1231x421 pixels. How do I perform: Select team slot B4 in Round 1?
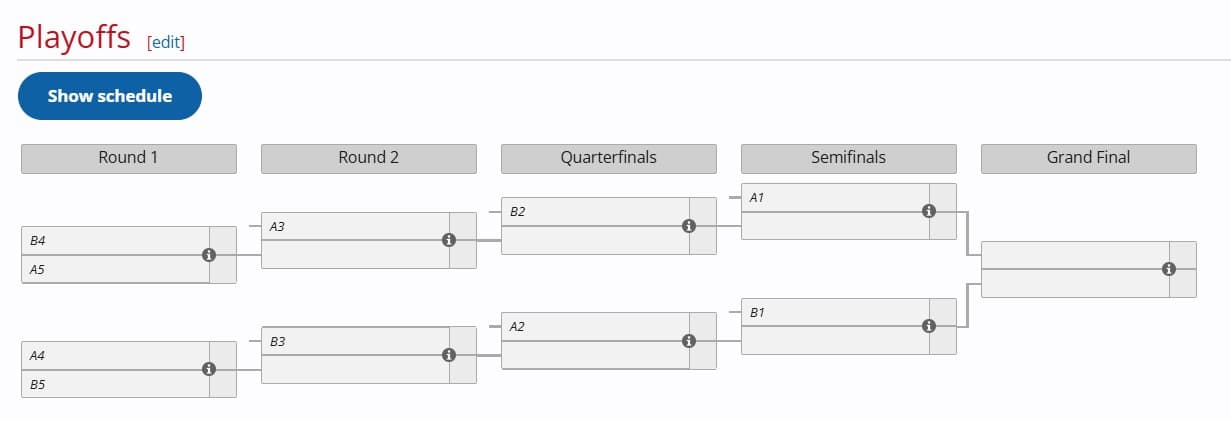click(115, 241)
